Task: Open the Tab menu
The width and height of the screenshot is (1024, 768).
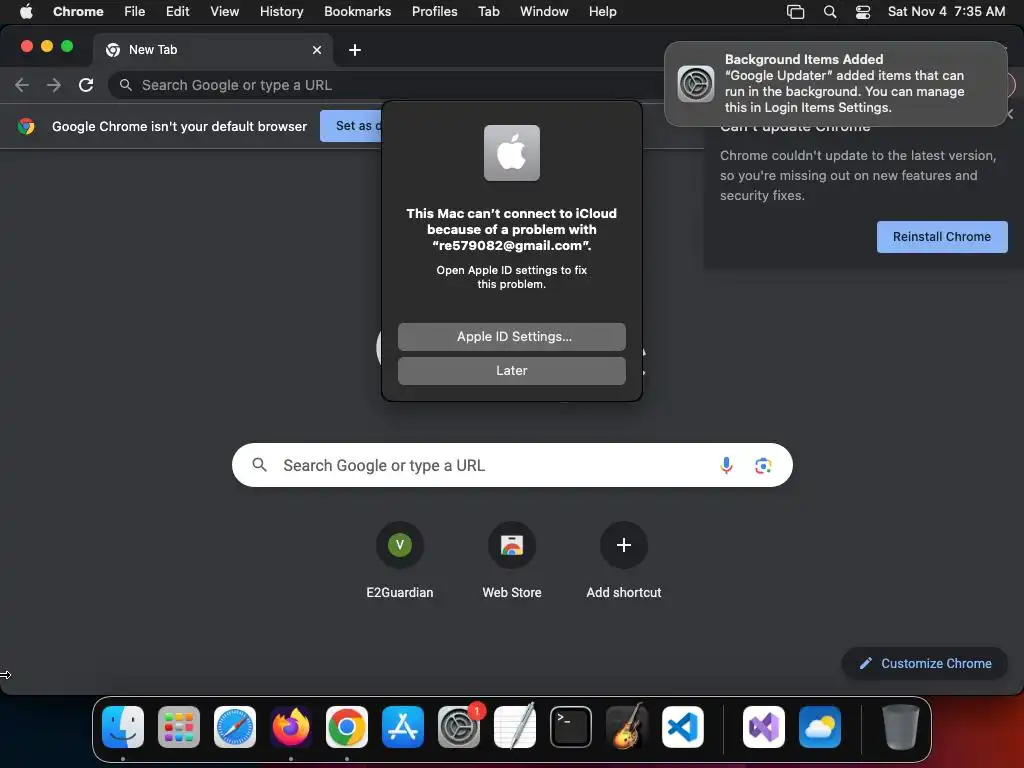Action: click(488, 11)
